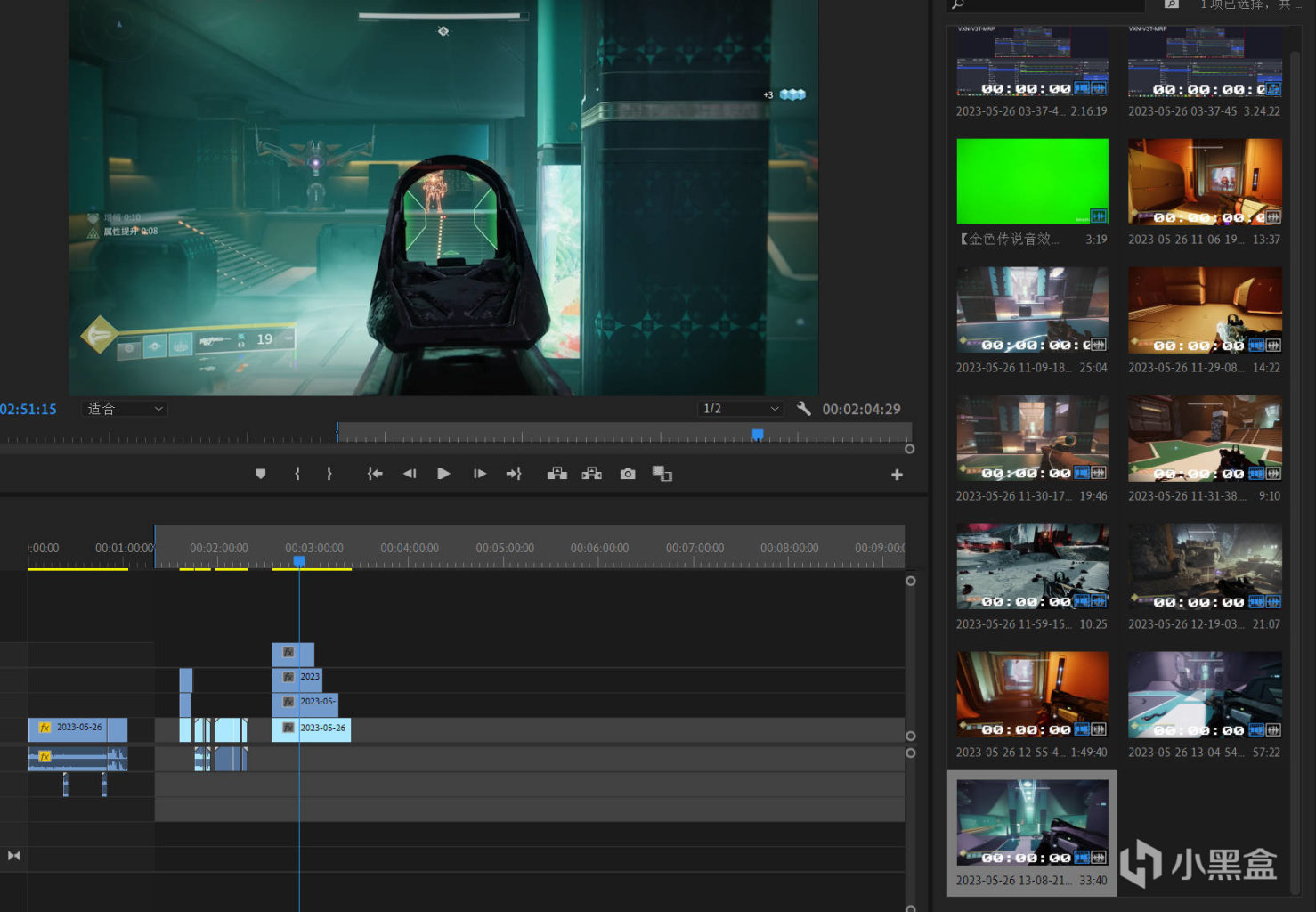Click the gray fx badge on the selected 2023-05-26 clip
The height and width of the screenshot is (912, 1316).
pyautogui.click(x=288, y=728)
